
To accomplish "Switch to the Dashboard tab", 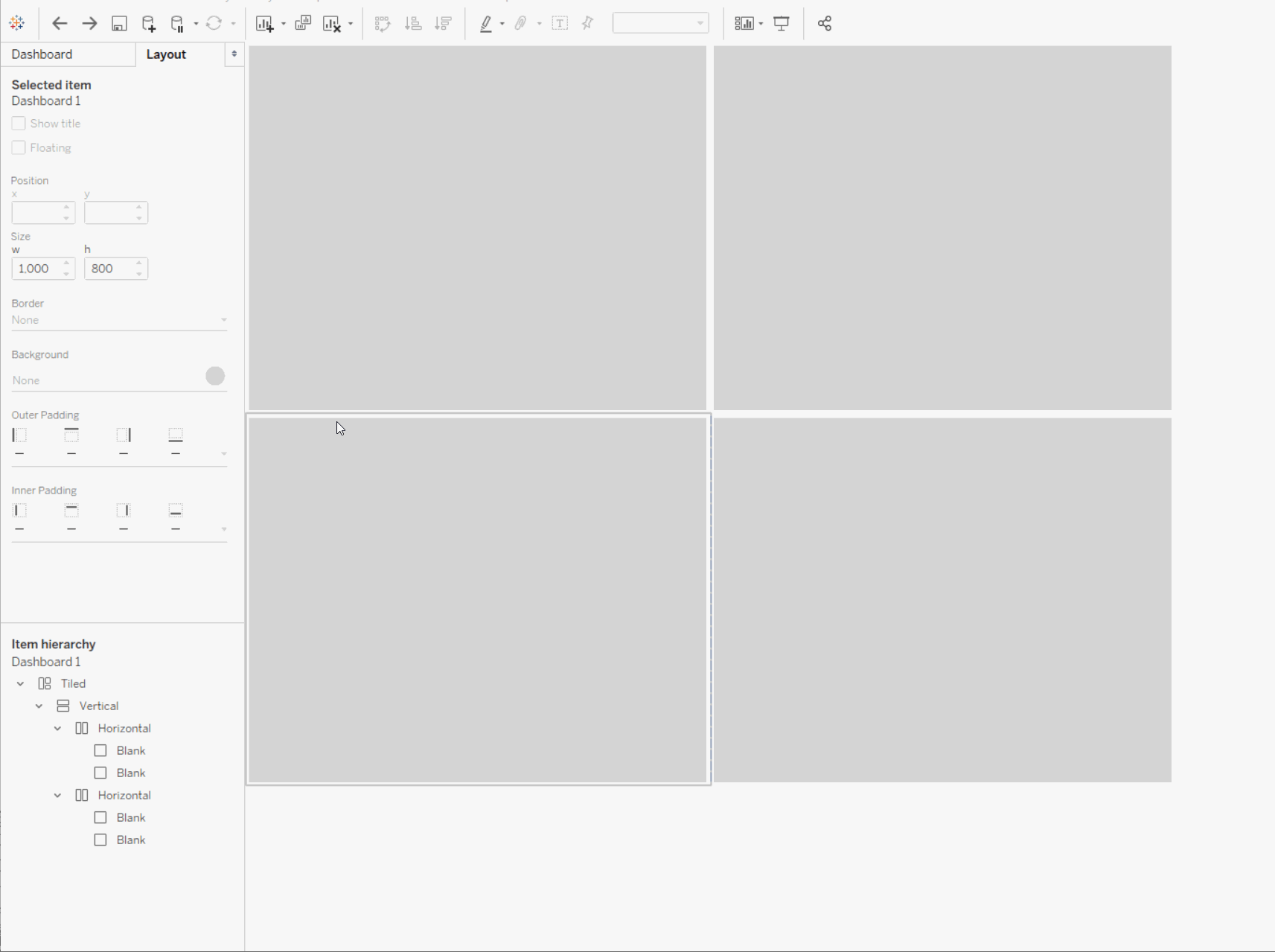I will coord(41,54).
